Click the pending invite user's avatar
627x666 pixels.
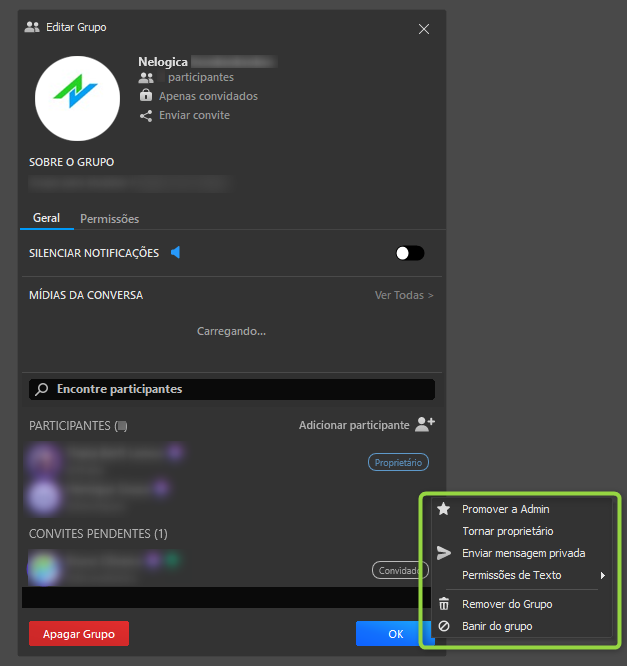(44, 568)
